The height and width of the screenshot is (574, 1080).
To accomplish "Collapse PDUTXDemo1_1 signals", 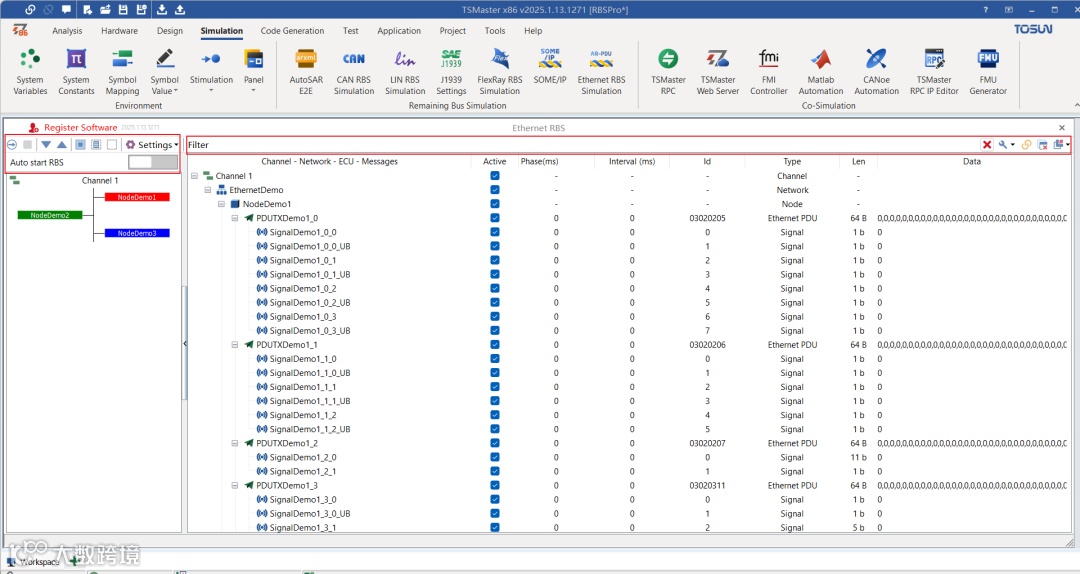I will click(x=235, y=345).
